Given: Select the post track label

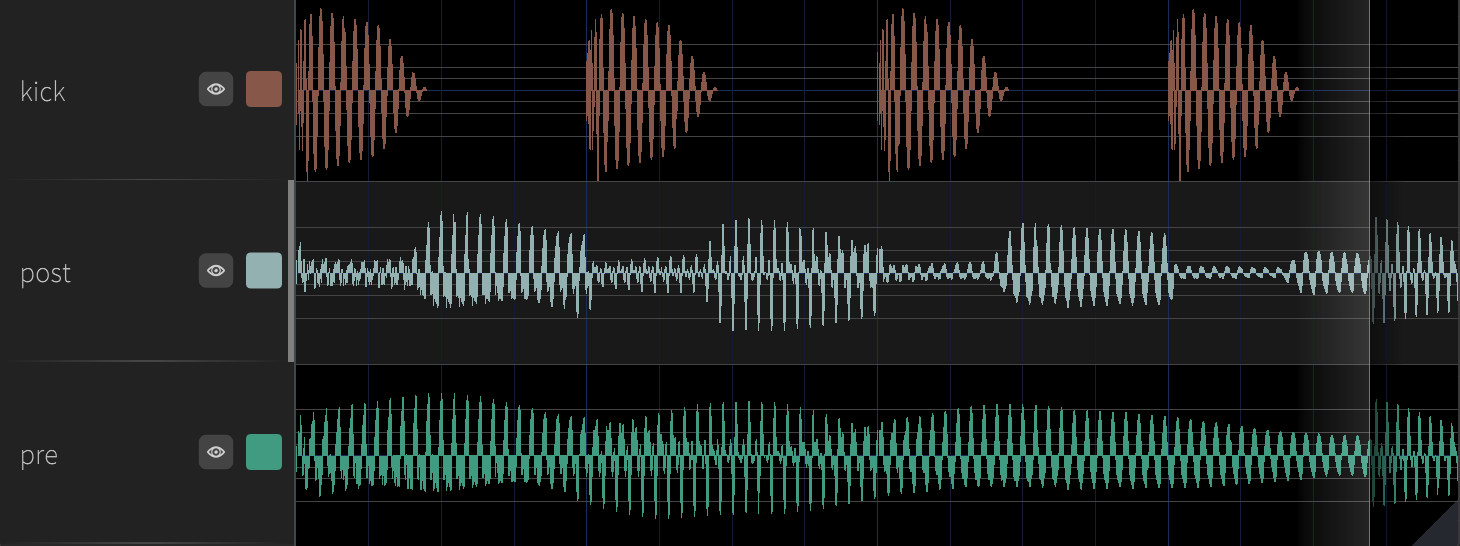Looking at the screenshot, I should (45, 273).
